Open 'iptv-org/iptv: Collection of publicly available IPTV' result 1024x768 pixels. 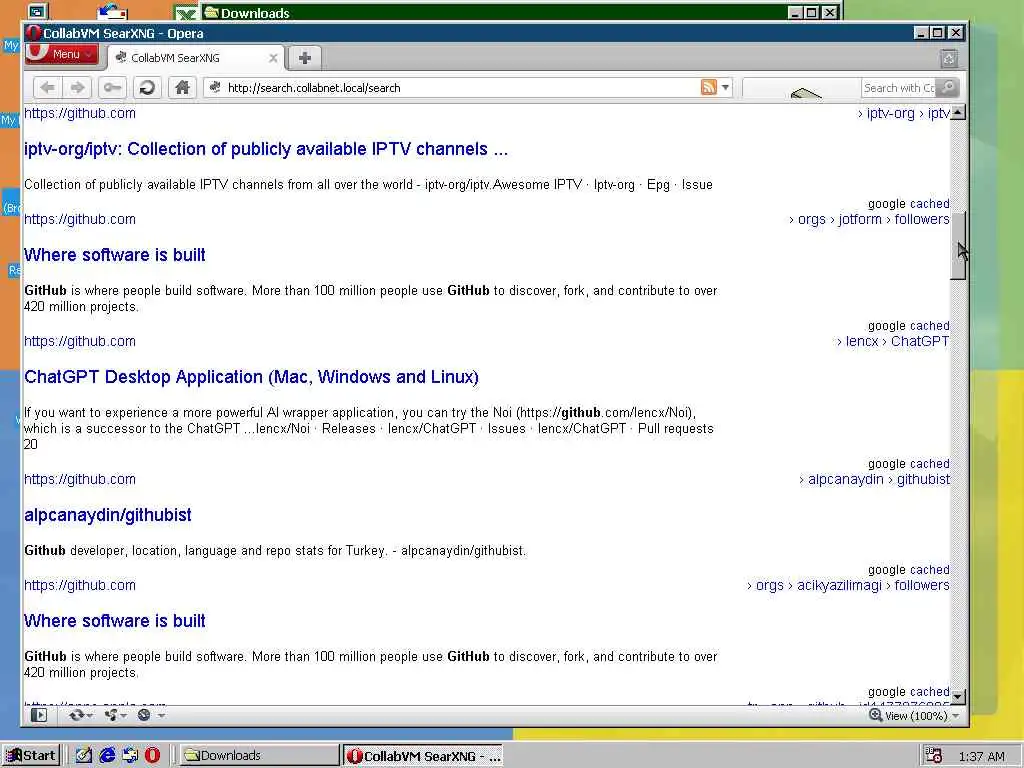click(266, 149)
